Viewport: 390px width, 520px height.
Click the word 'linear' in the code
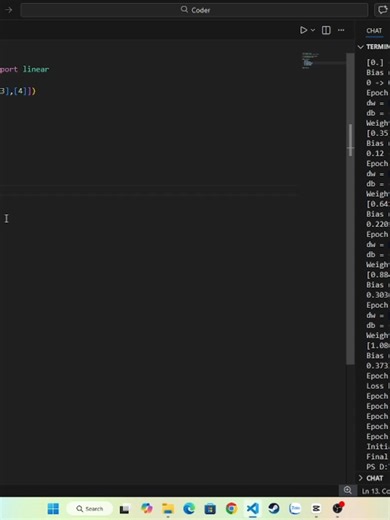pos(36,69)
